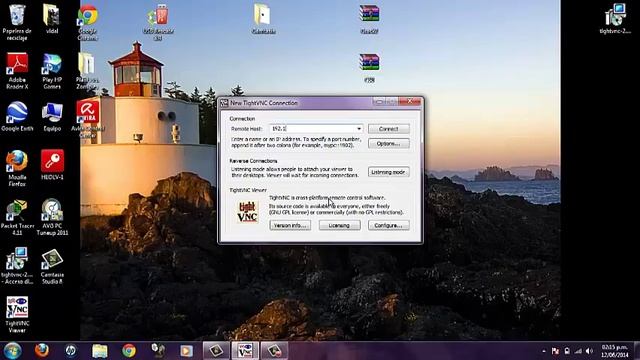Select Google Earth desktop icon
640x360 pixels.
[x=17, y=116]
